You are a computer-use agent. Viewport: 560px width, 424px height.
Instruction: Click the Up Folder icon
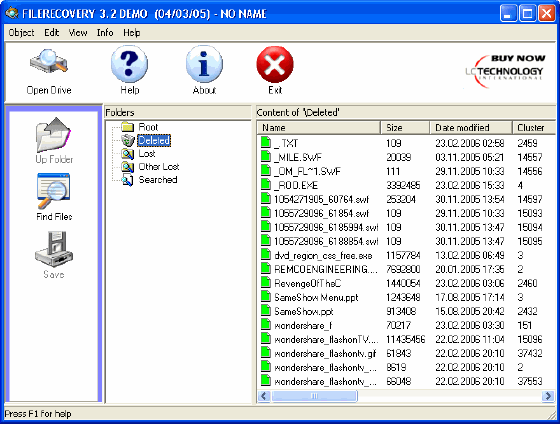[54, 135]
